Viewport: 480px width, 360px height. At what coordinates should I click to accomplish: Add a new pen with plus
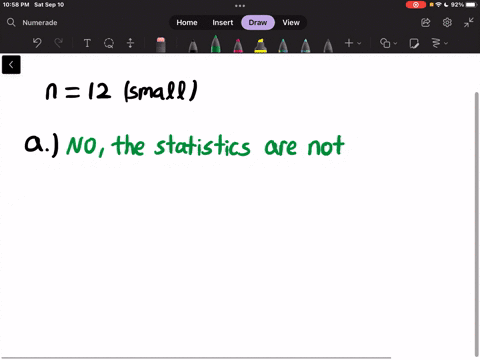[x=349, y=43]
